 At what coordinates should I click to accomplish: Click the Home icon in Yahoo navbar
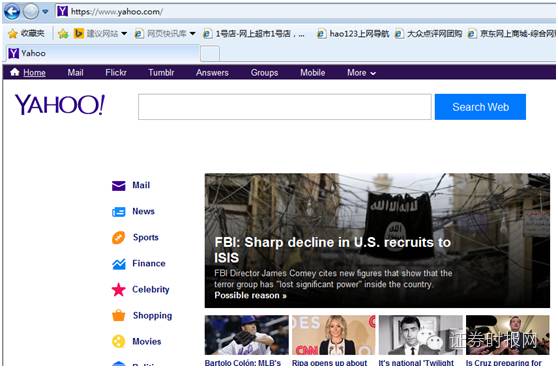pos(15,72)
